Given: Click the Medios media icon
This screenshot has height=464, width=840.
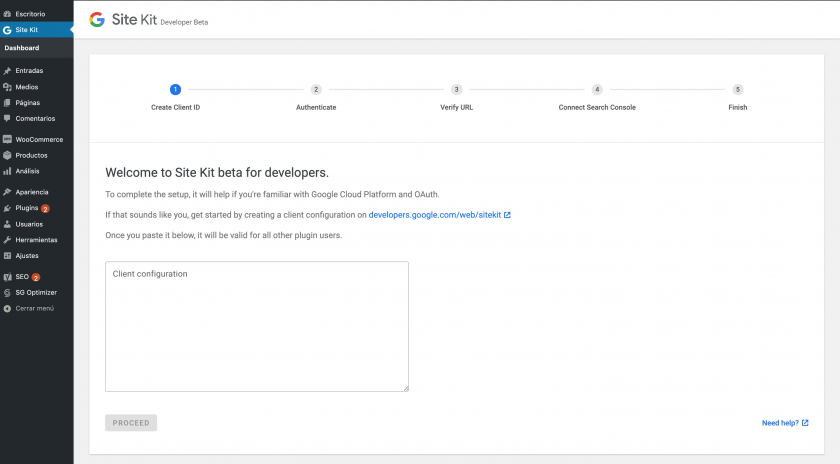Looking at the screenshot, I should click(x=7, y=87).
